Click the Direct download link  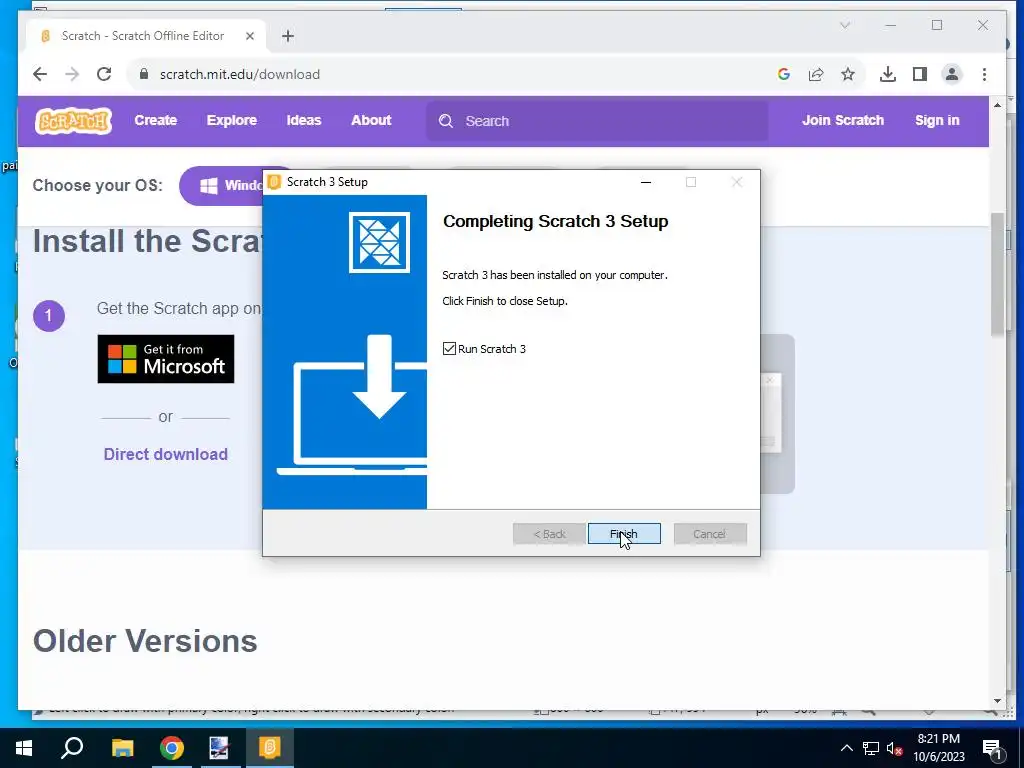166,455
